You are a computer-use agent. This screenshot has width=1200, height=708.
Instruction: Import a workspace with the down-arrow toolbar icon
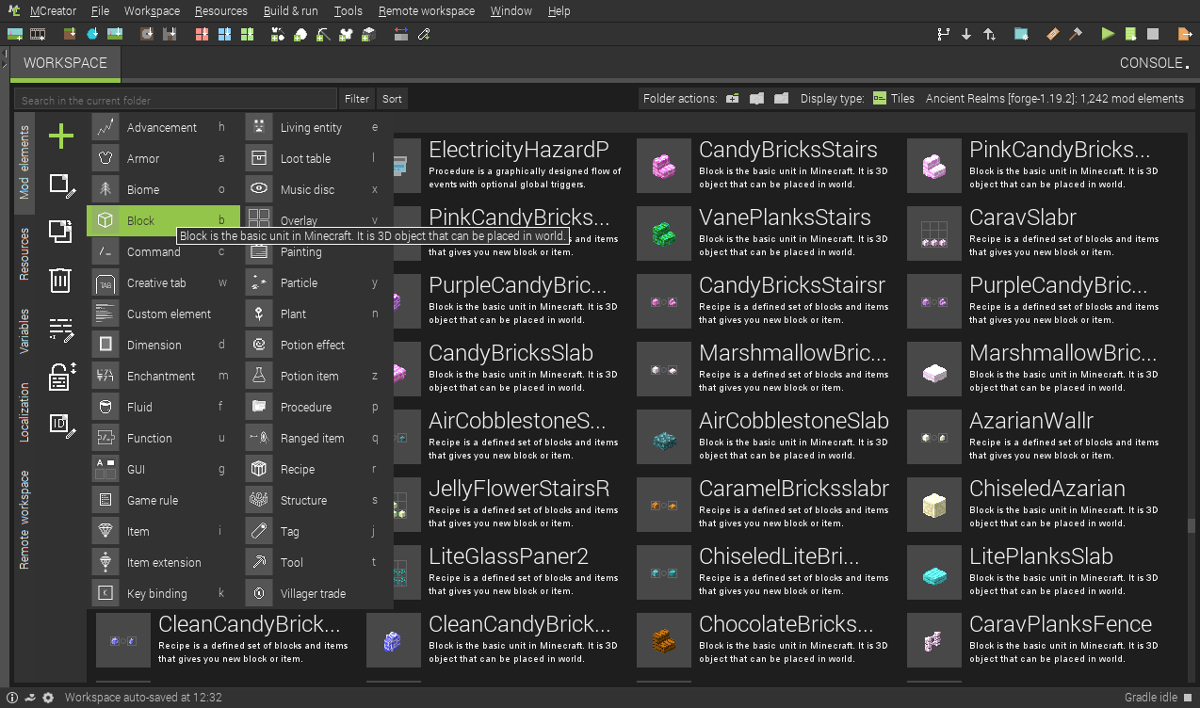point(966,34)
